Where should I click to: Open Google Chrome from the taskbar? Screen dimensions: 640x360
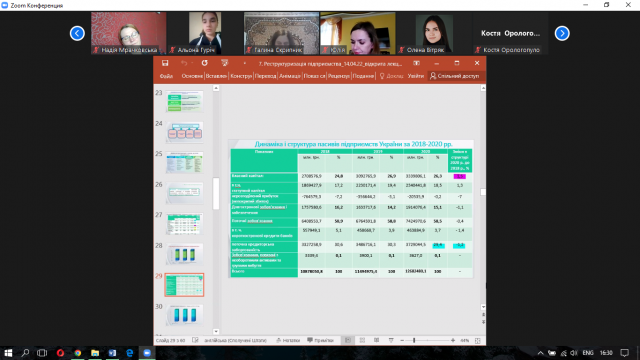tap(78, 353)
